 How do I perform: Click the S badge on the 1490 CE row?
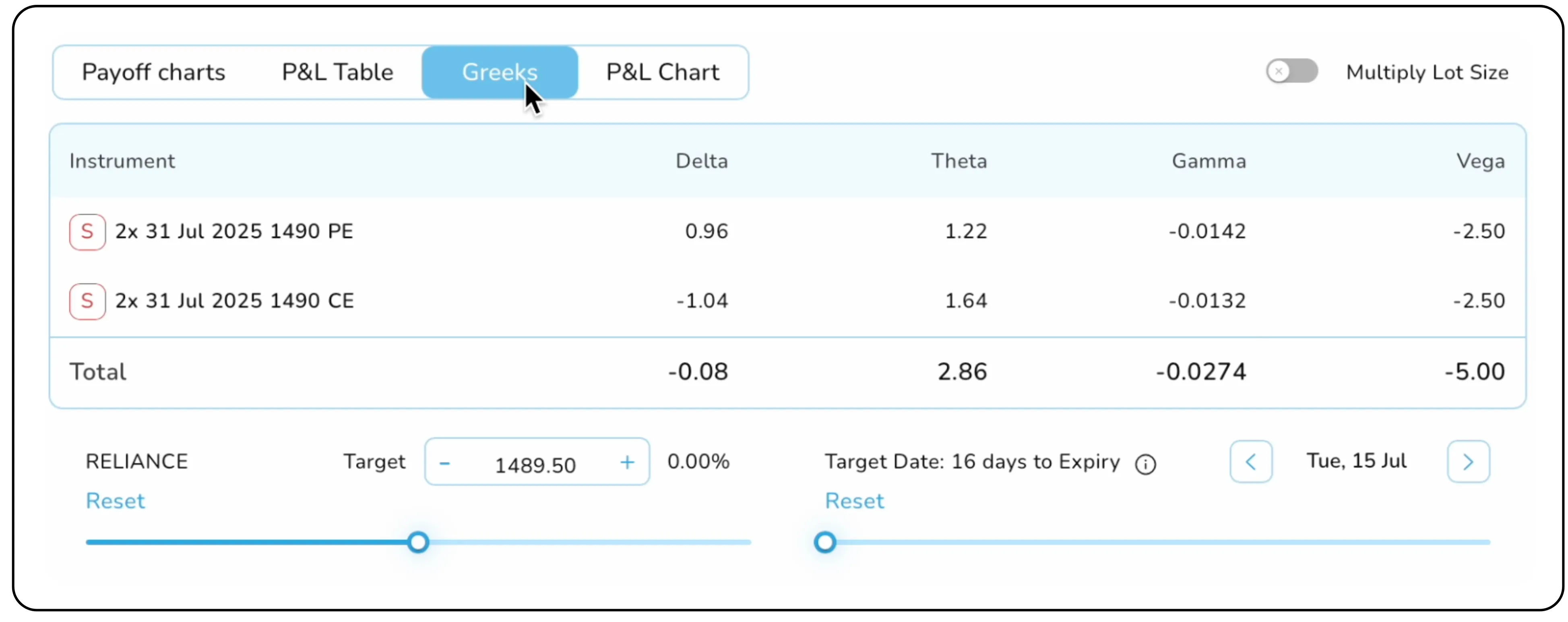(87, 301)
